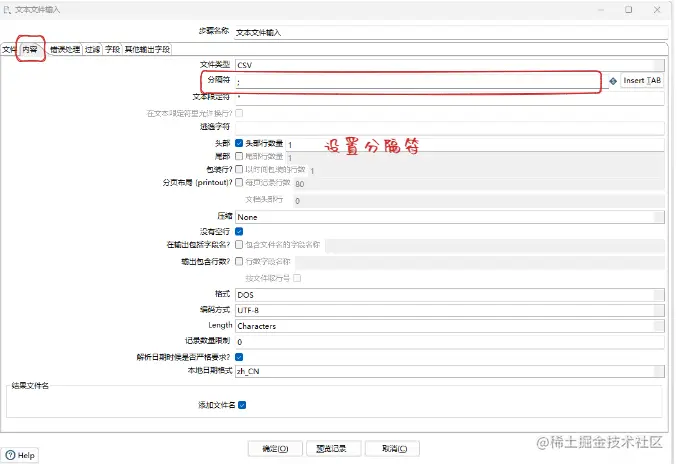Image resolution: width=677 pixels, height=464 pixels.
Task: Go to the 过滤 tab
Action: point(92,50)
